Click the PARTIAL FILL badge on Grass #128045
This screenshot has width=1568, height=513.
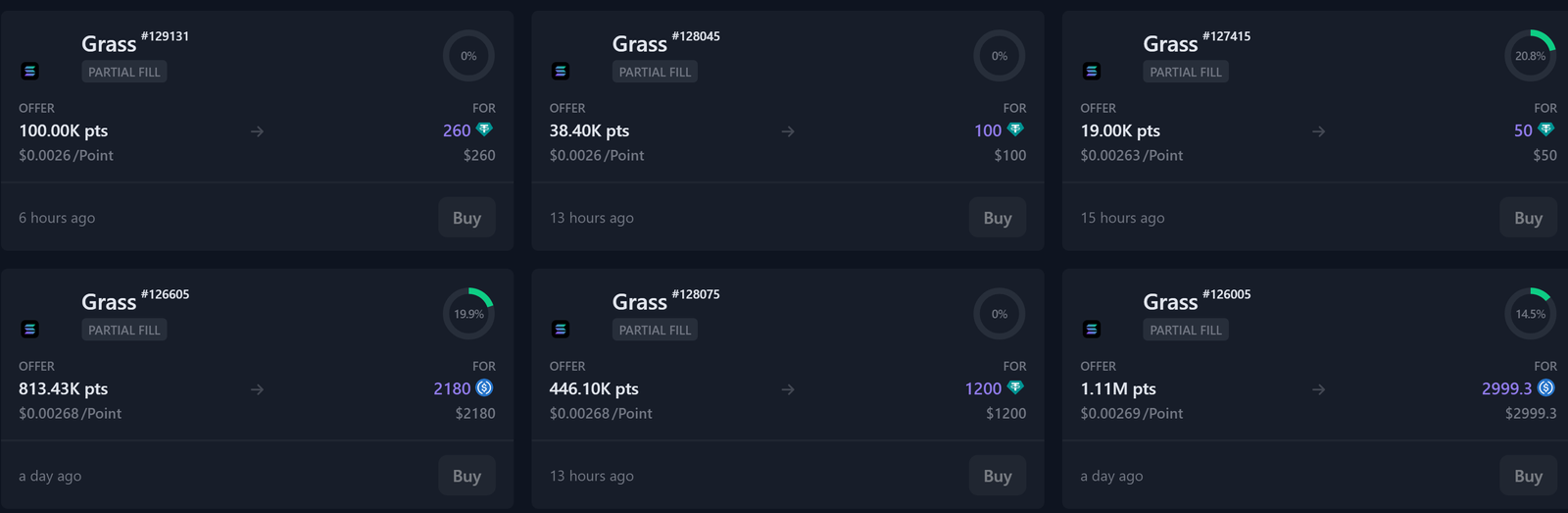click(x=655, y=72)
